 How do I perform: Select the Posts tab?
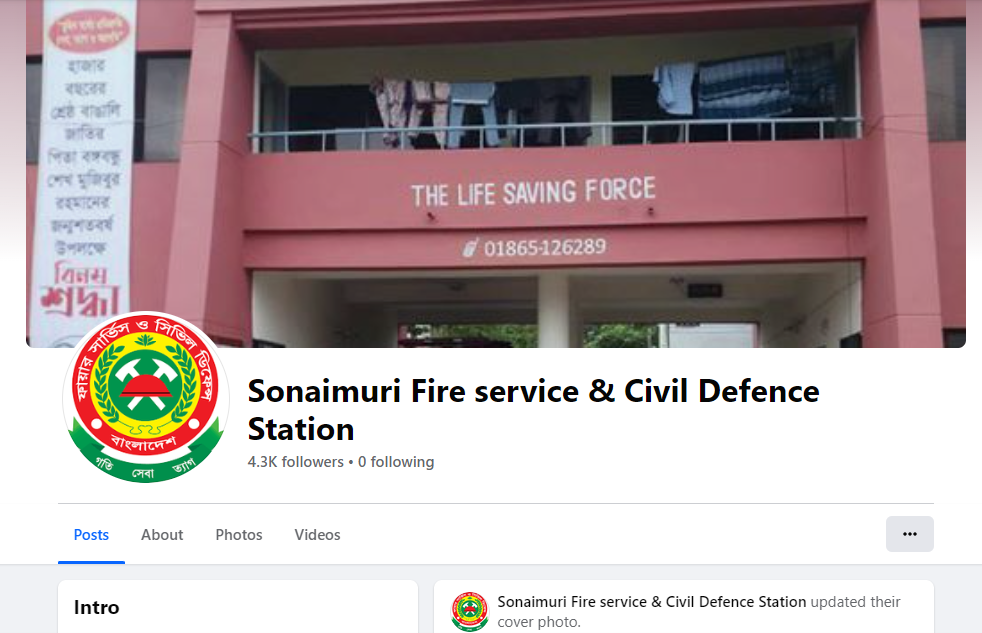tap(91, 535)
